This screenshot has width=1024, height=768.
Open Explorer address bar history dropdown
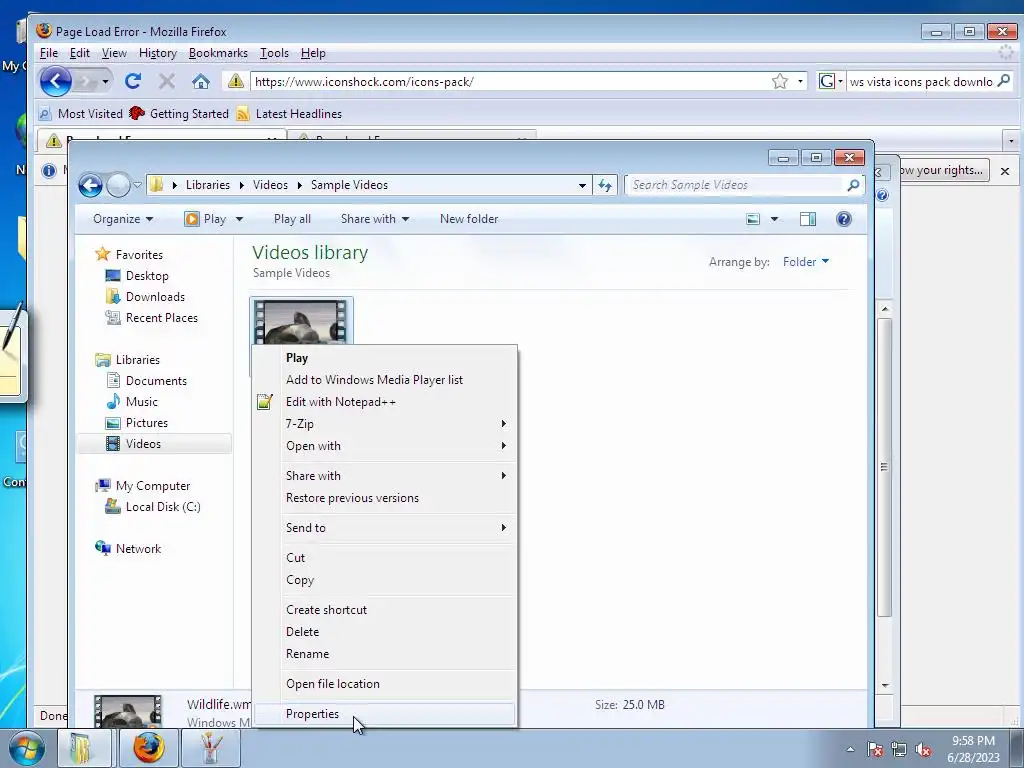[582, 185]
